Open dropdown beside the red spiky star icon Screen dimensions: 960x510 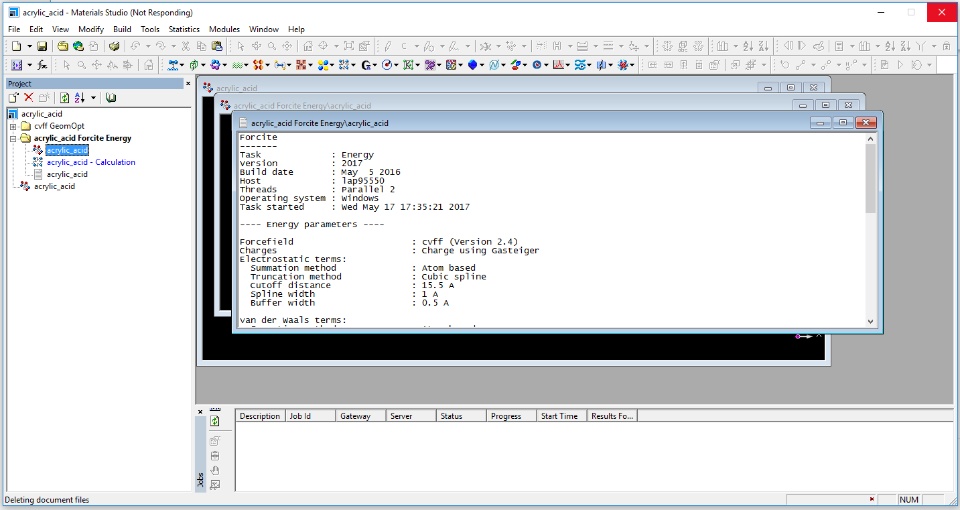coord(632,65)
